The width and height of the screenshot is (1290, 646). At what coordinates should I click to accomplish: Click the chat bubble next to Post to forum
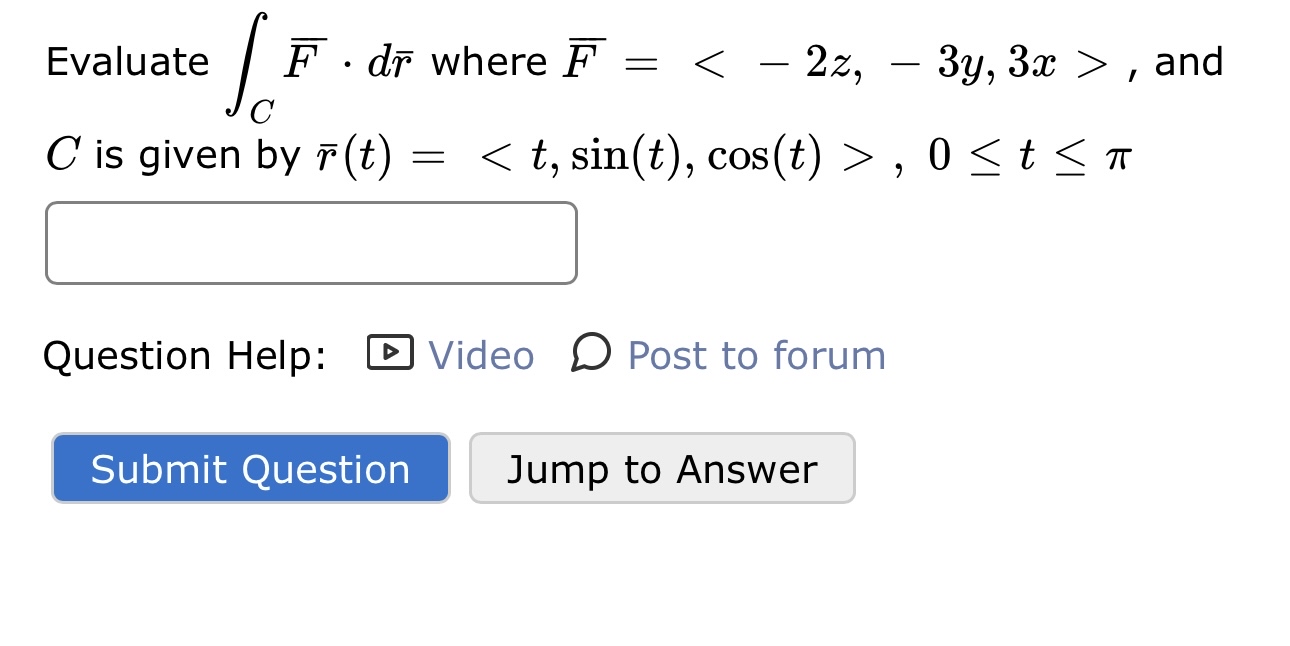tap(589, 354)
